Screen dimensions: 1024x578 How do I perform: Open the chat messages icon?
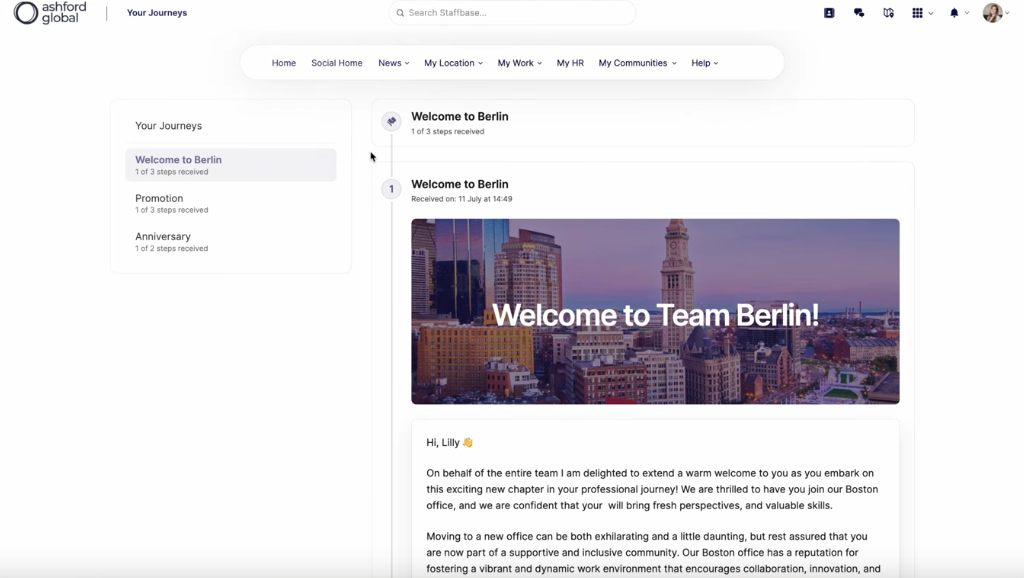(x=859, y=13)
